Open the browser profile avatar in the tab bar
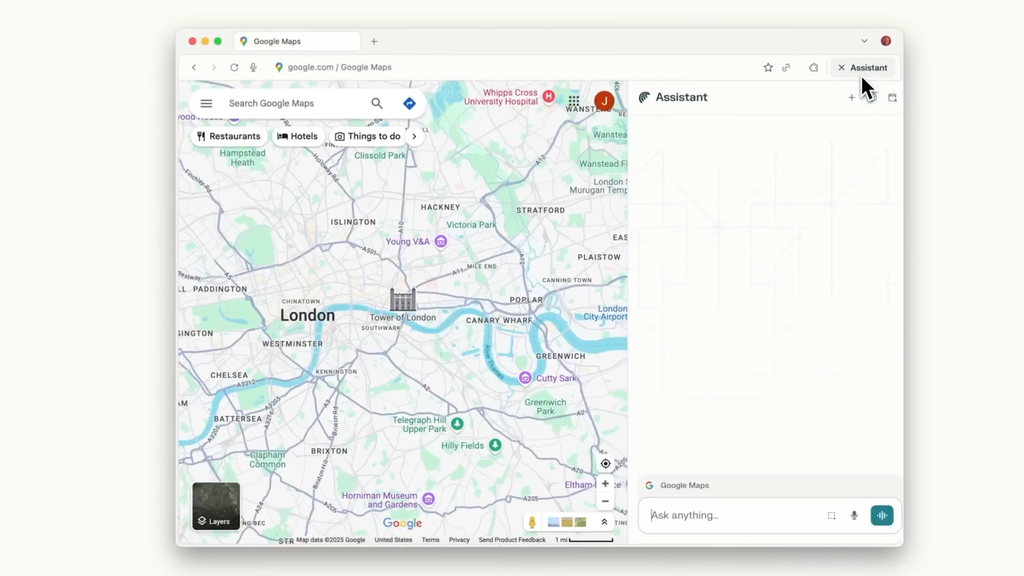 [x=886, y=40]
